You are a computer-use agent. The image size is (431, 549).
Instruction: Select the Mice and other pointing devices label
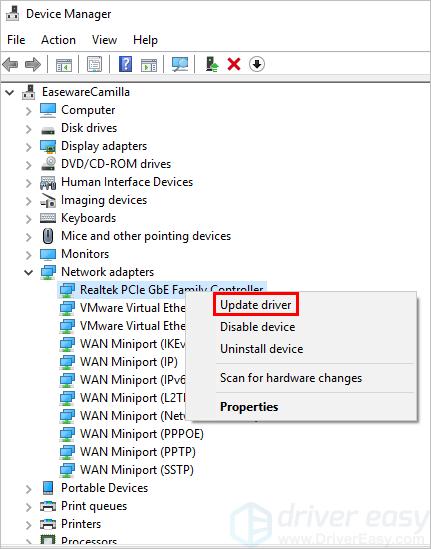click(146, 236)
